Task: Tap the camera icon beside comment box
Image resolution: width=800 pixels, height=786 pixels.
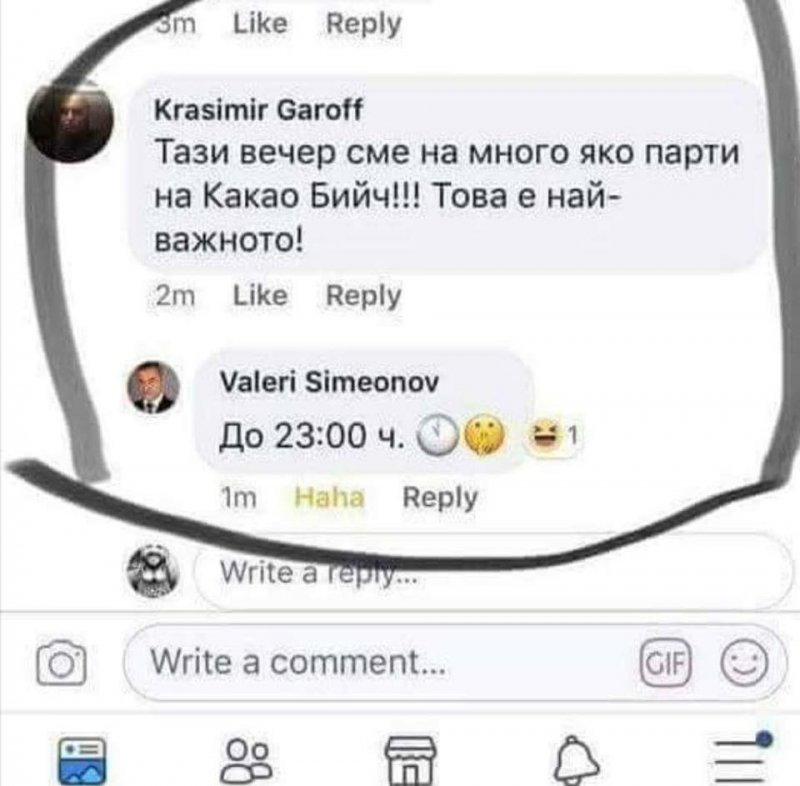Action: (61, 663)
